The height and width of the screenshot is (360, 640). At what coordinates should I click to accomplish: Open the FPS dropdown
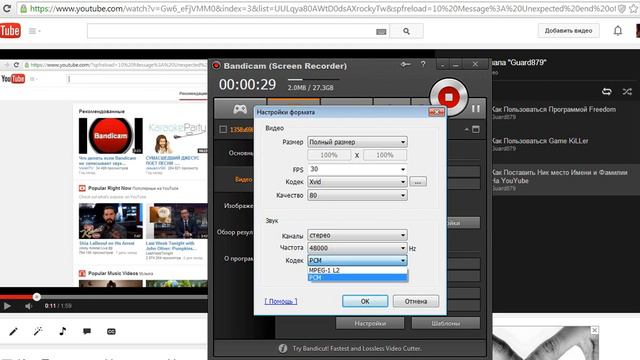tap(357, 169)
